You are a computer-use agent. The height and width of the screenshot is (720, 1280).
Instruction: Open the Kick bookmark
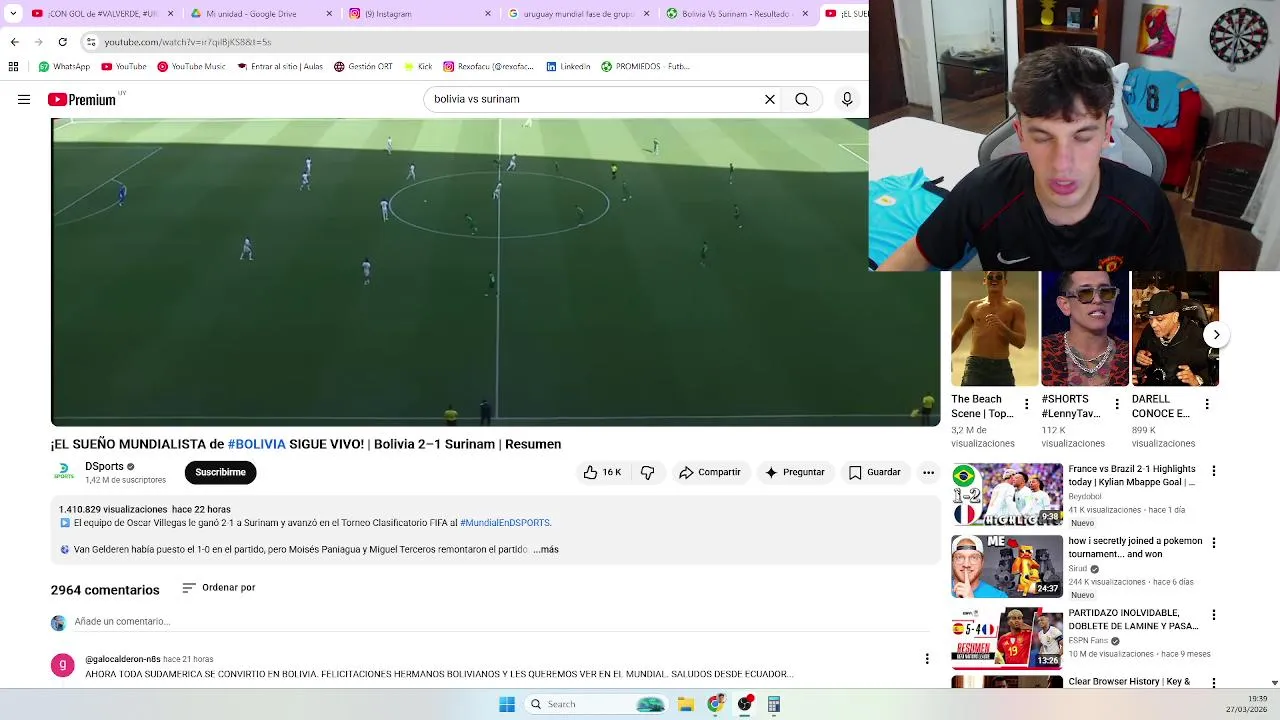[418, 66]
